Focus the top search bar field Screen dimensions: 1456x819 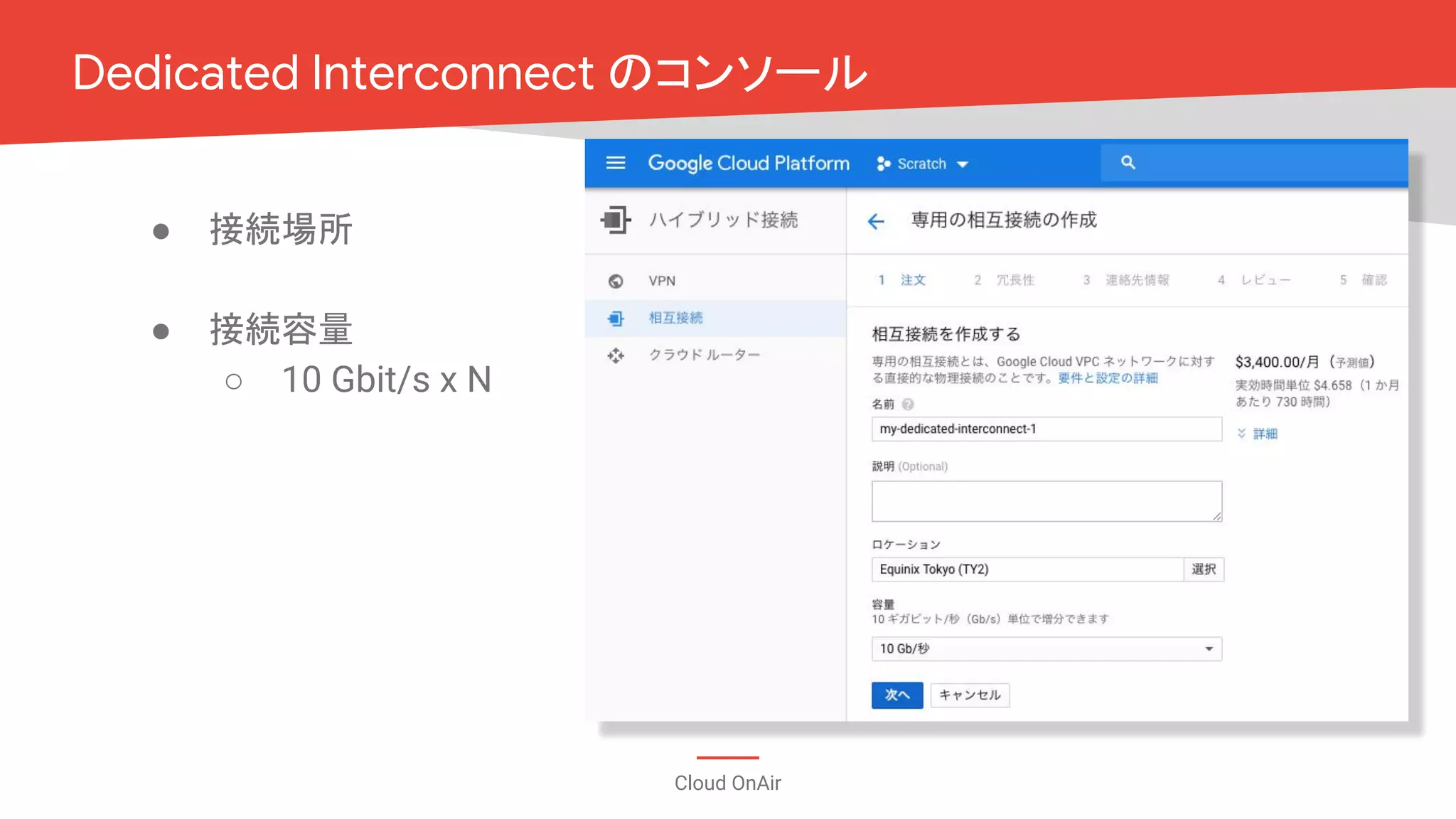tap(1254, 163)
